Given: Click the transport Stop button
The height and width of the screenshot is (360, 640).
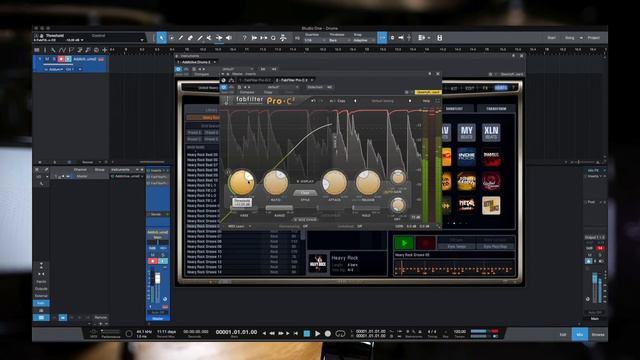Looking at the screenshot, I should click(307, 333).
